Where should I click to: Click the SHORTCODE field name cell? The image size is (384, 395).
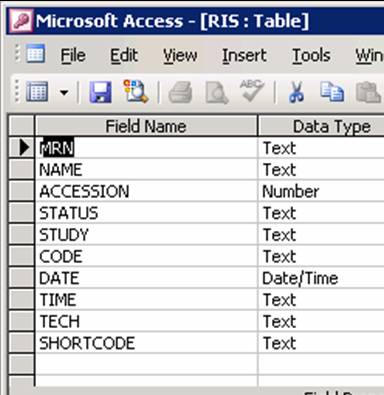click(146, 343)
